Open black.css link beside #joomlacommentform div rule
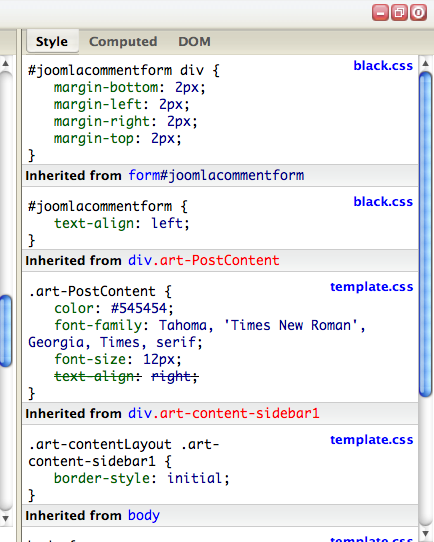Screen dimensions: 434x542 coord(383,65)
